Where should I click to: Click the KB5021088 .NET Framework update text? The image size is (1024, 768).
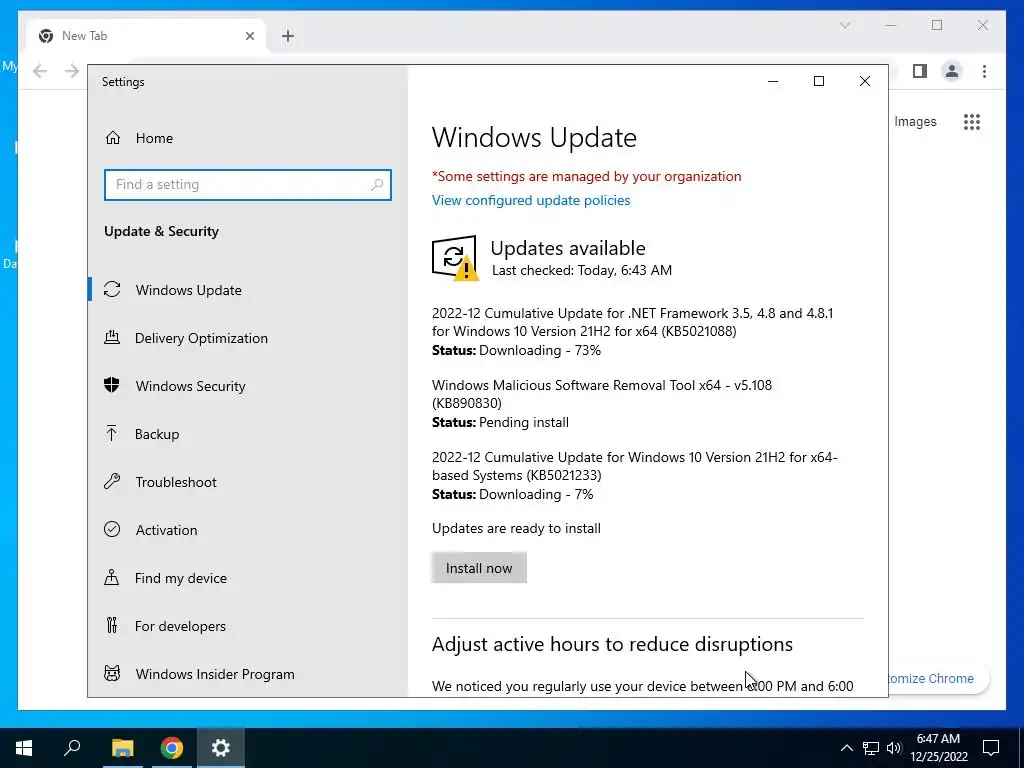point(632,322)
